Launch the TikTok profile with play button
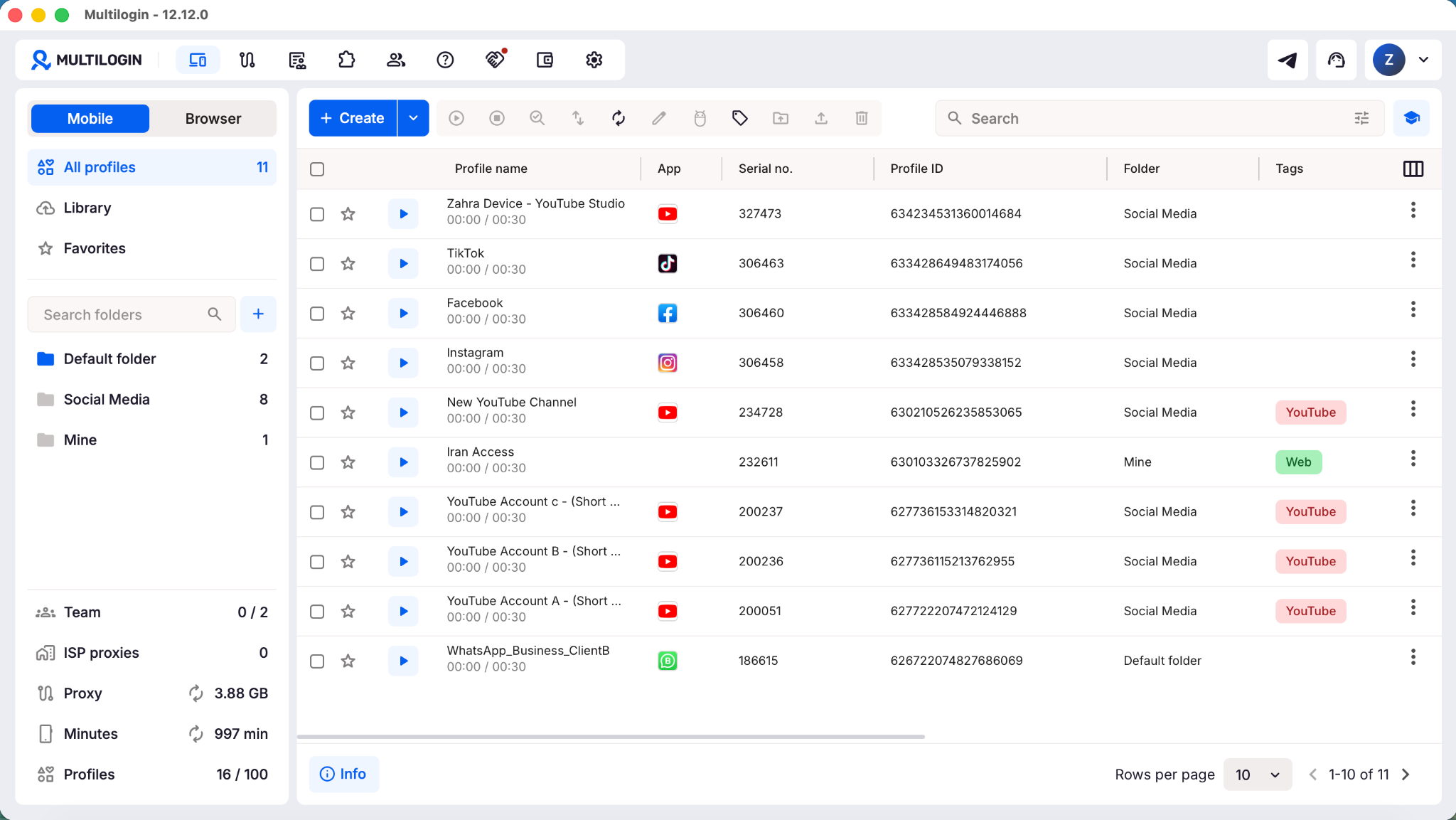The image size is (1456, 820). point(403,264)
